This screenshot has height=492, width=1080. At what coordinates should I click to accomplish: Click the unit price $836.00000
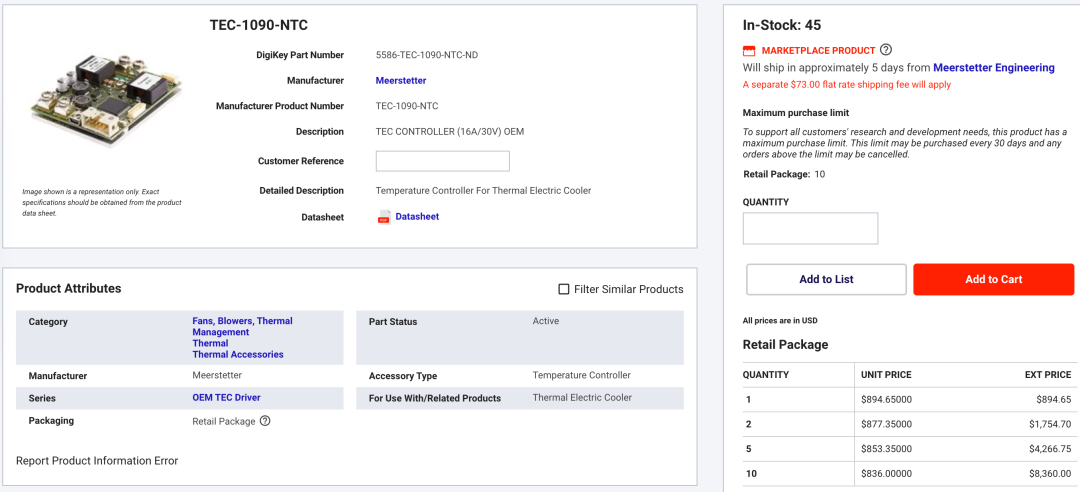point(886,474)
